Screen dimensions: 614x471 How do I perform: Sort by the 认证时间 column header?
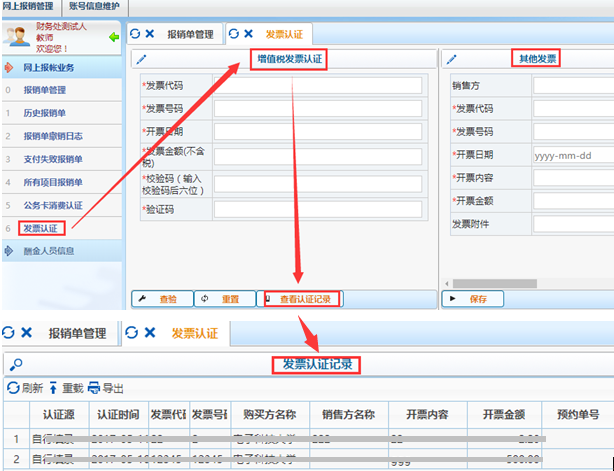point(119,414)
